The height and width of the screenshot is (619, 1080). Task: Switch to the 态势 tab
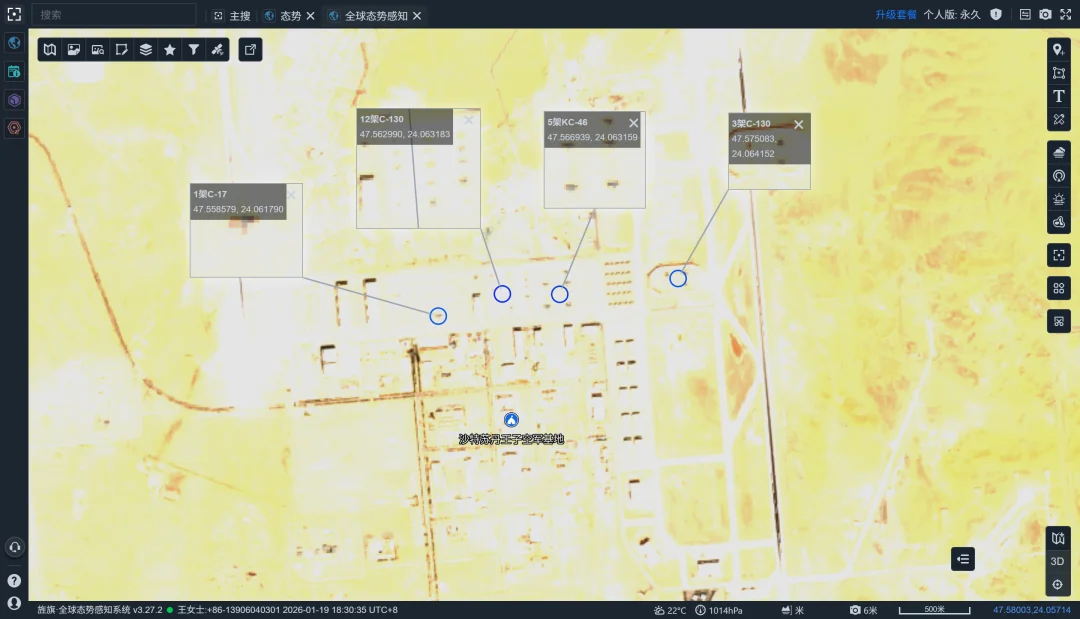(289, 16)
